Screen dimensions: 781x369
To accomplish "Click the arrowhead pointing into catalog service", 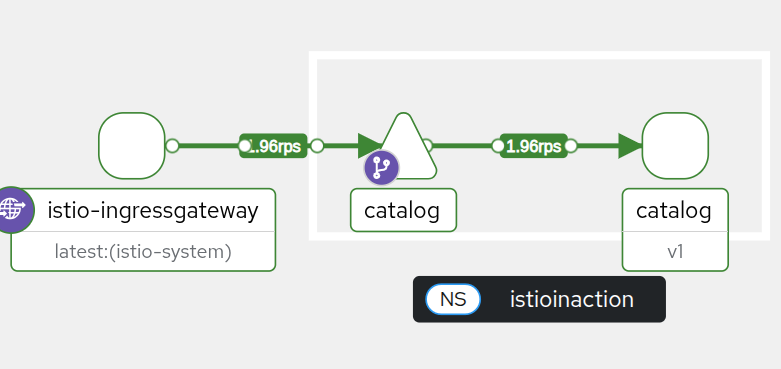I will pyautogui.click(x=370, y=146).
